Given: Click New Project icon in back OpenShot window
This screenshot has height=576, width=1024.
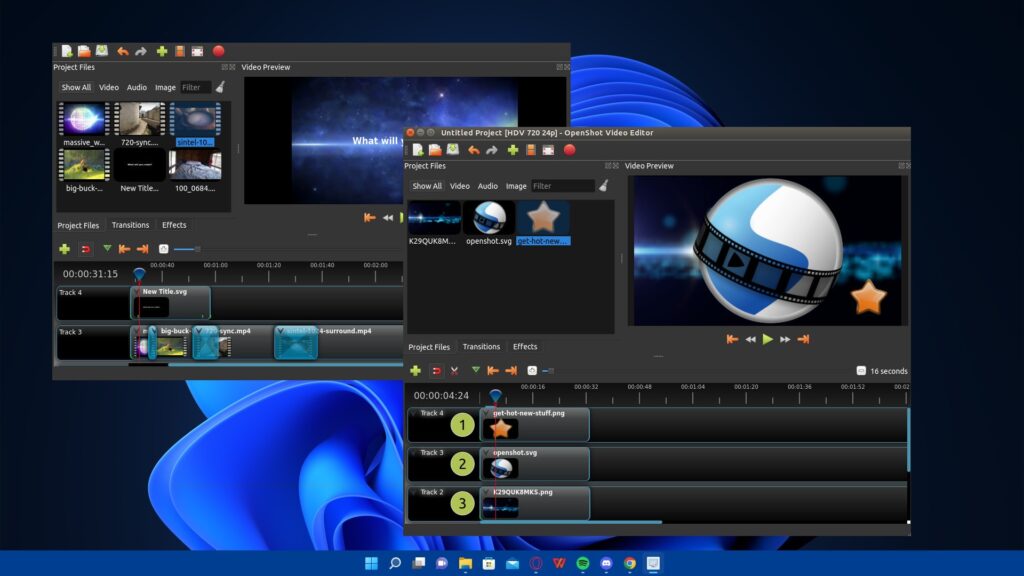Looking at the screenshot, I should click(67, 51).
